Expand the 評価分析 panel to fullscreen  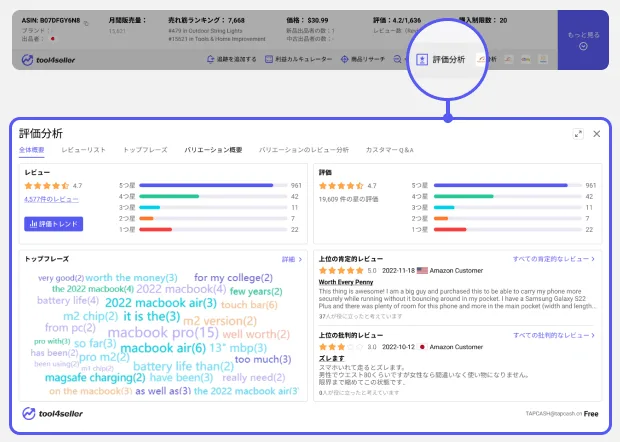point(578,134)
